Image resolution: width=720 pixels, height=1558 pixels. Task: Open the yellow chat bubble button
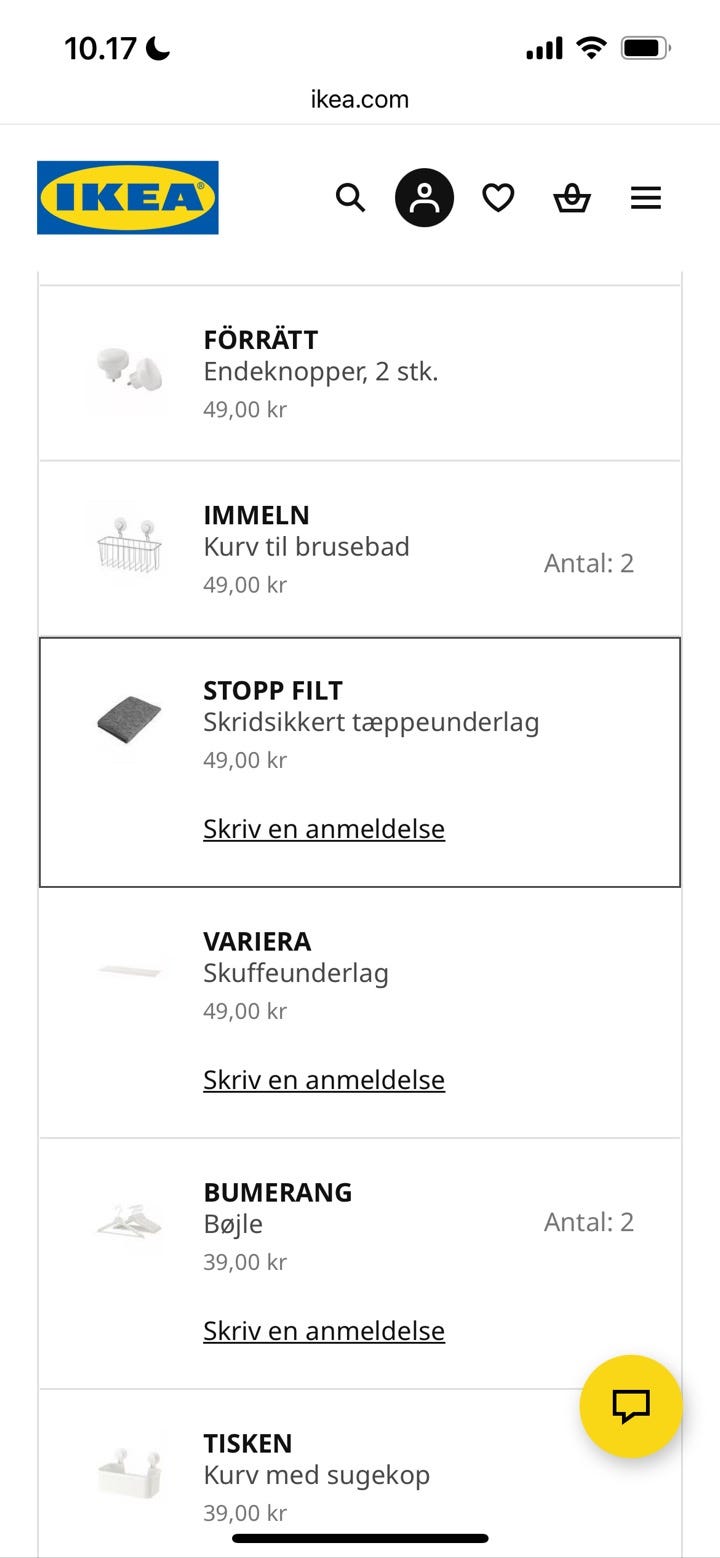pyautogui.click(x=631, y=1405)
